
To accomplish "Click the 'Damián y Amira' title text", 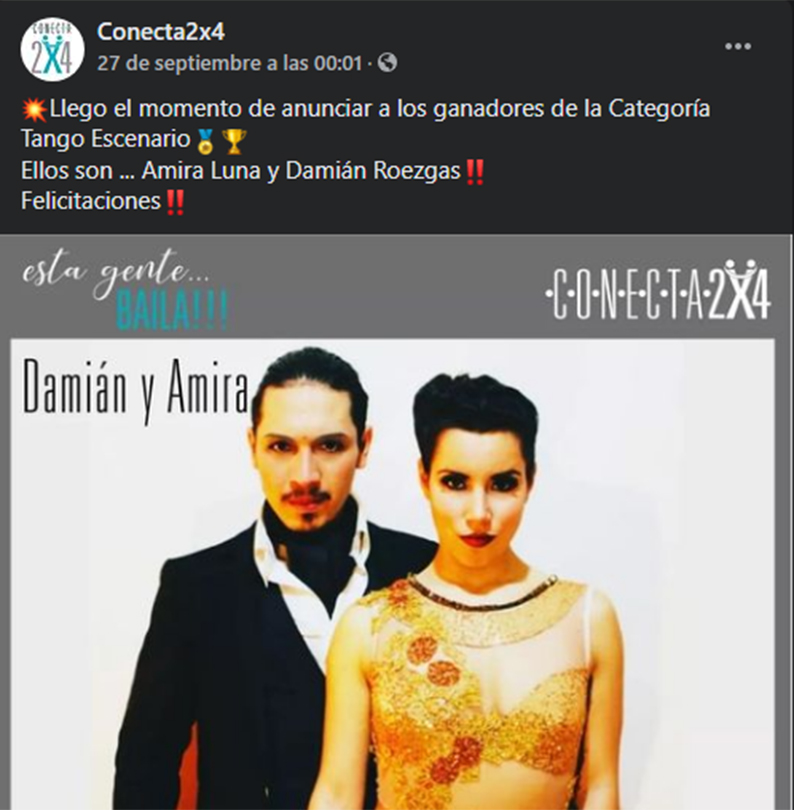I will 136,390.
